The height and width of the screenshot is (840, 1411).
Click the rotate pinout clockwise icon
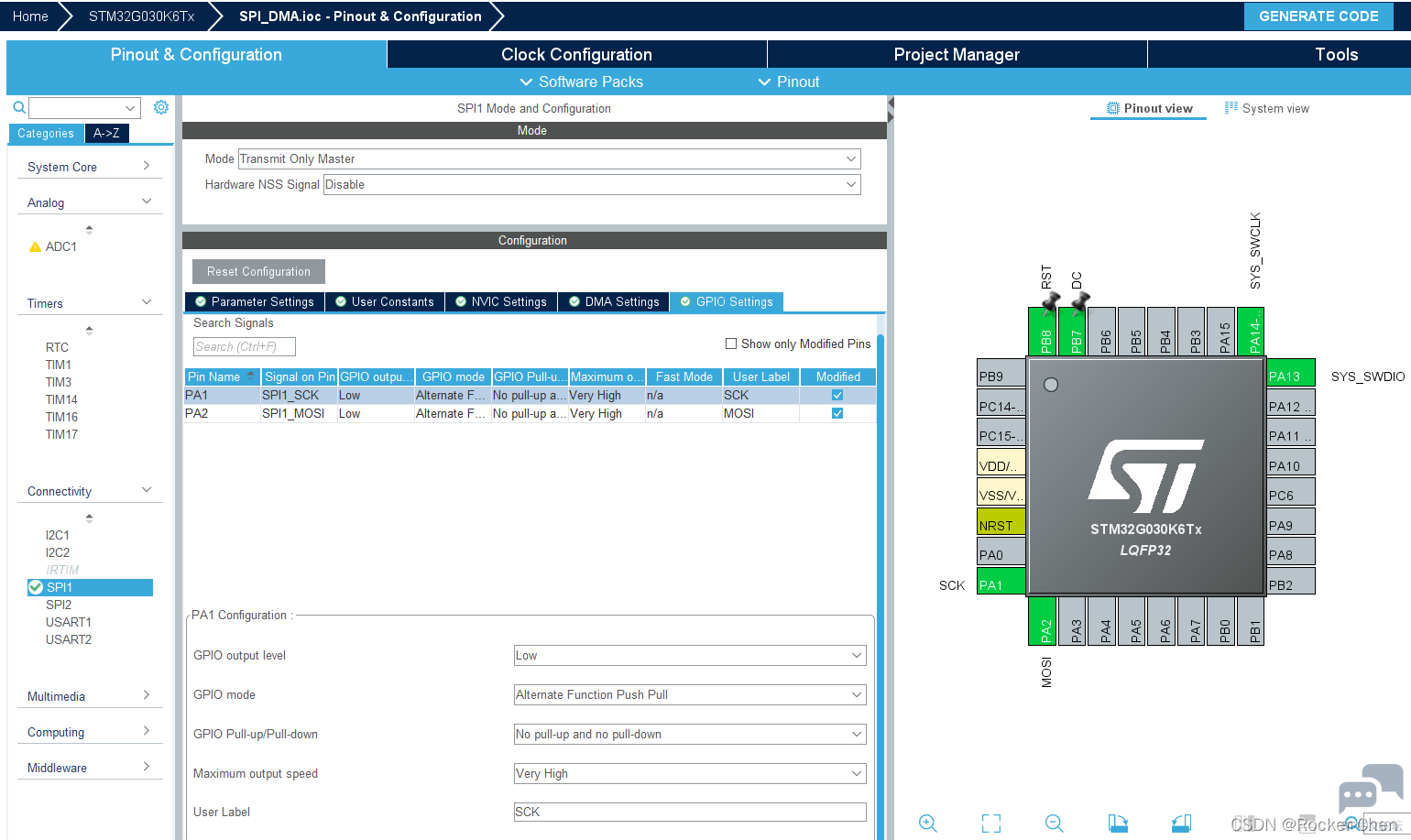[x=1118, y=823]
